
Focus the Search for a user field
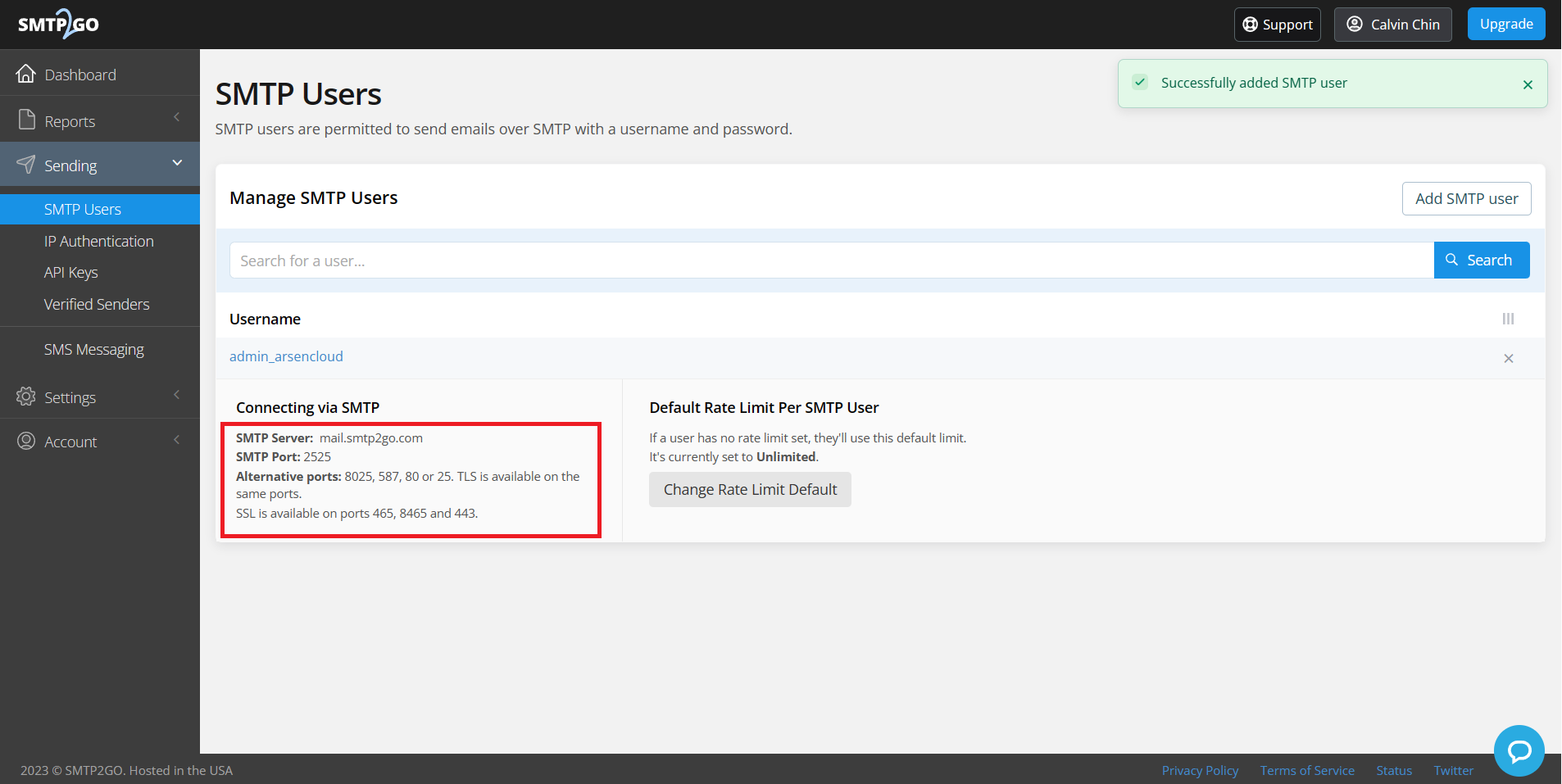point(832,260)
